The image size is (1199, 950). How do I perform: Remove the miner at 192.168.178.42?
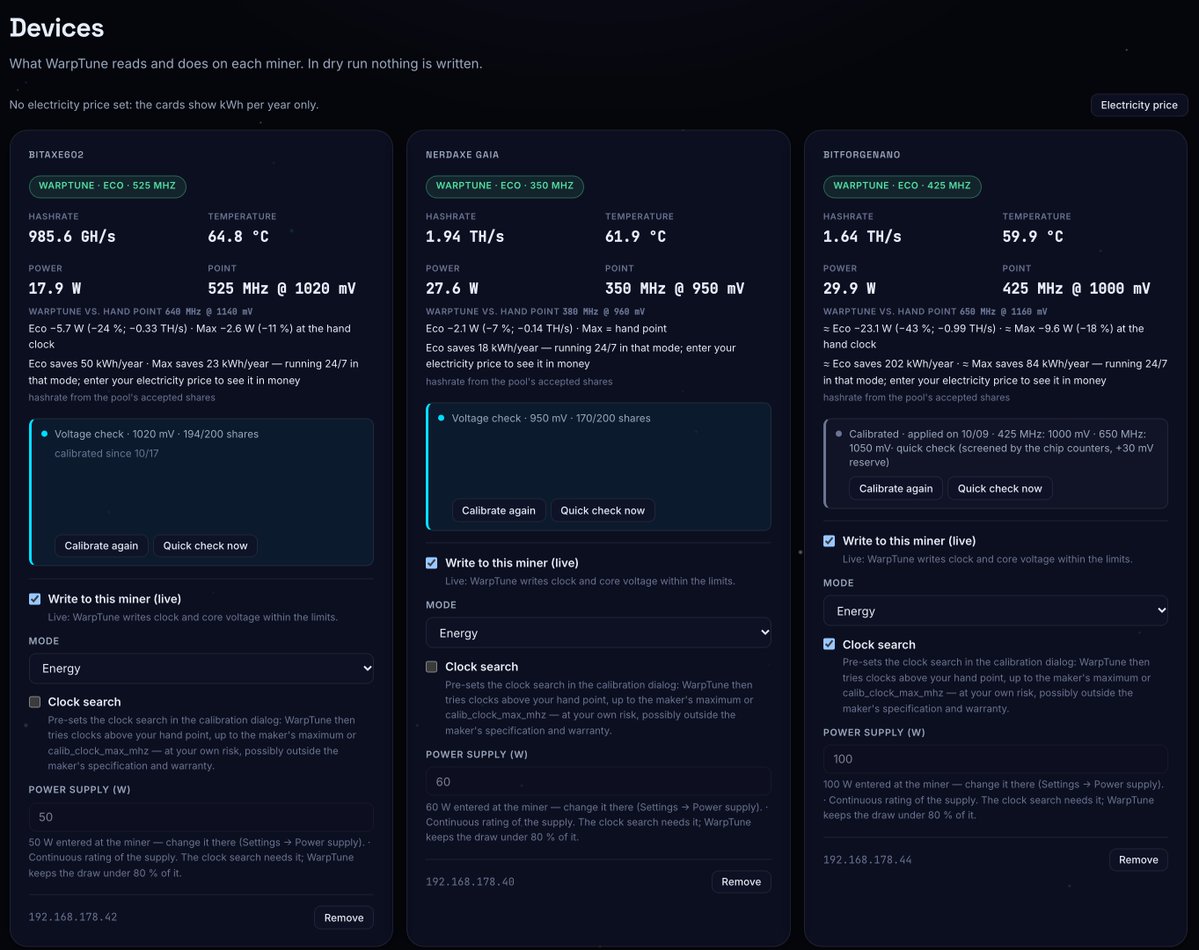[343, 918]
